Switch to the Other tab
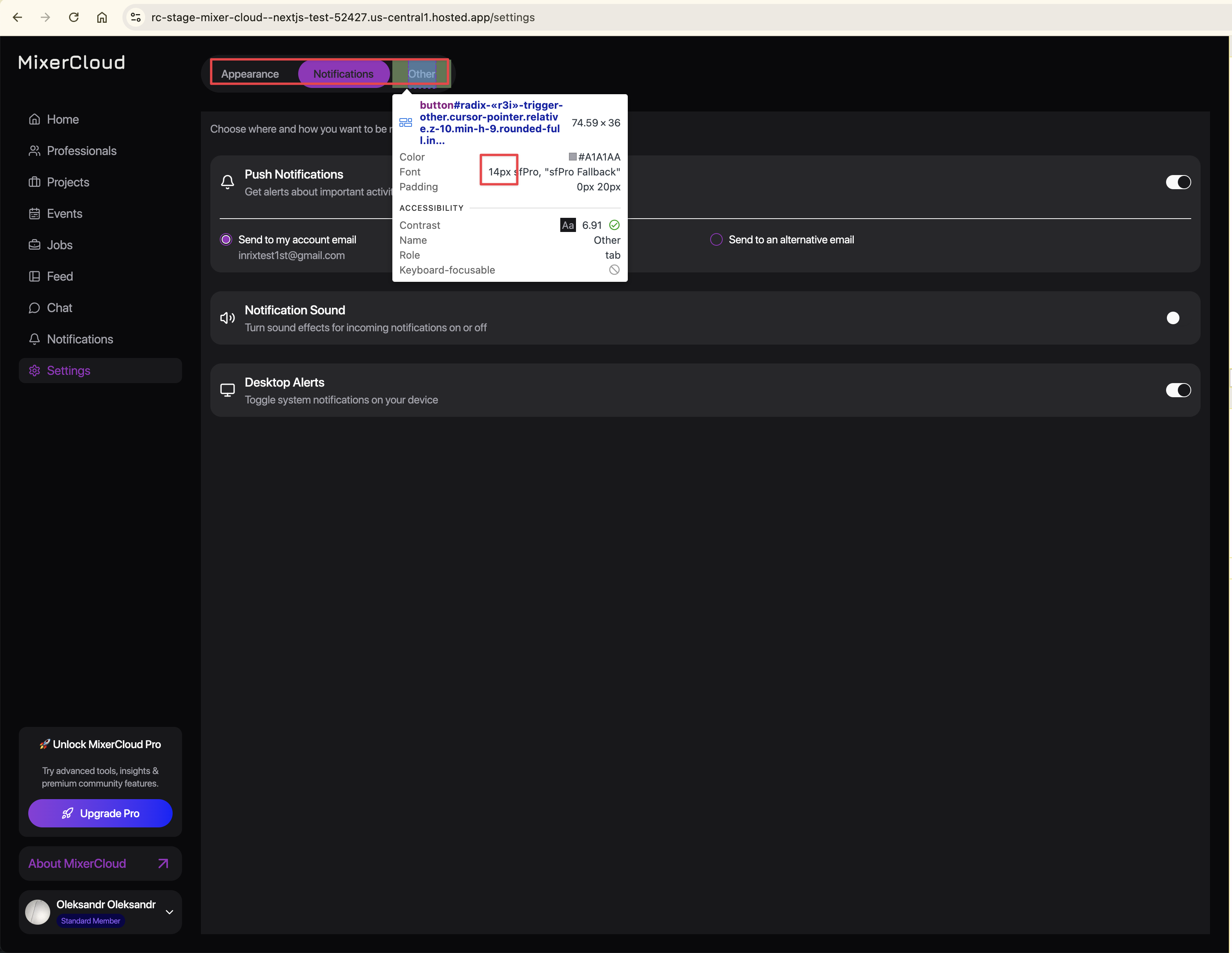Screen dimensions: 1232x953 pyautogui.click(x=421, y=74)
